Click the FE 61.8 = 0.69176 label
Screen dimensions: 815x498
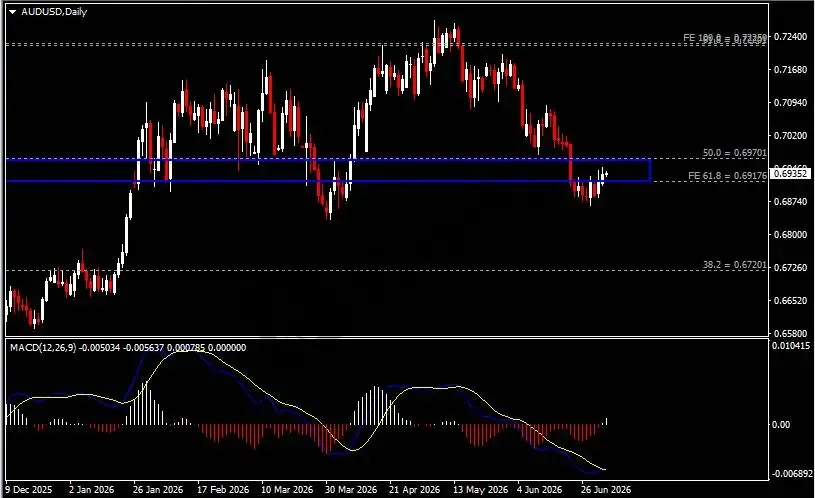(x=727, y=176)
